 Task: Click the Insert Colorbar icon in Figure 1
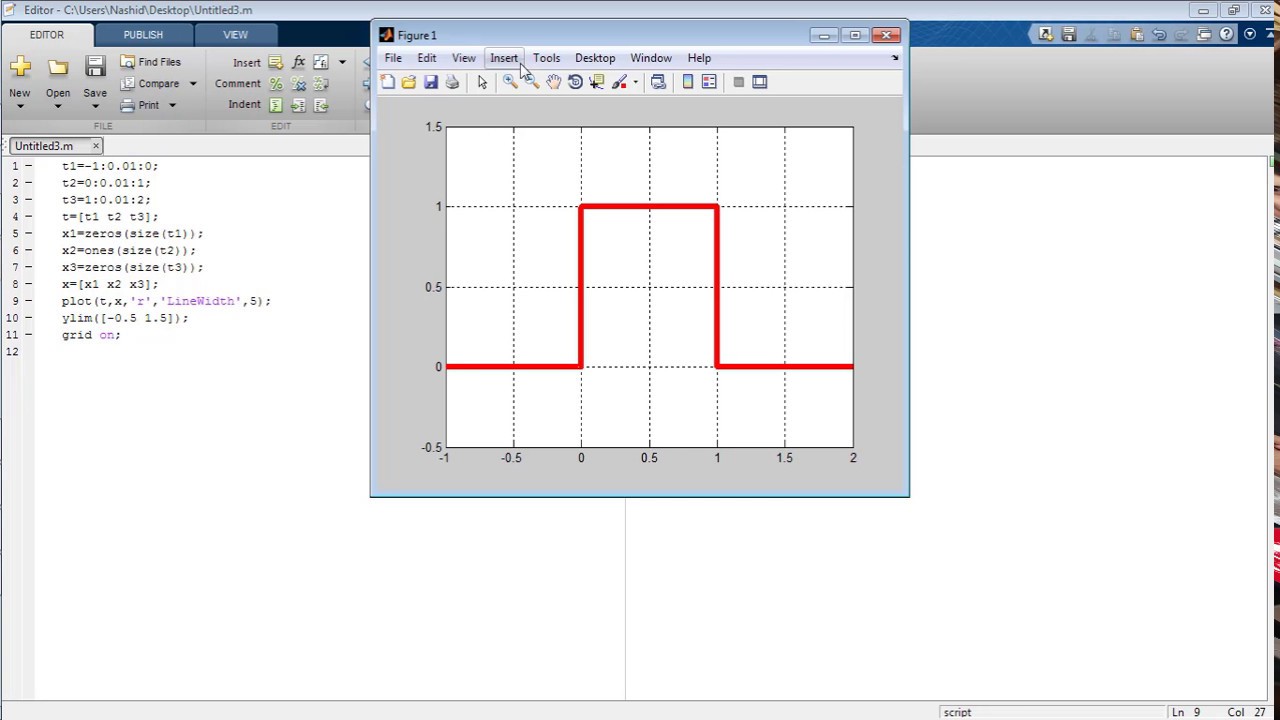pyautogui.click(x=688, y=82)
